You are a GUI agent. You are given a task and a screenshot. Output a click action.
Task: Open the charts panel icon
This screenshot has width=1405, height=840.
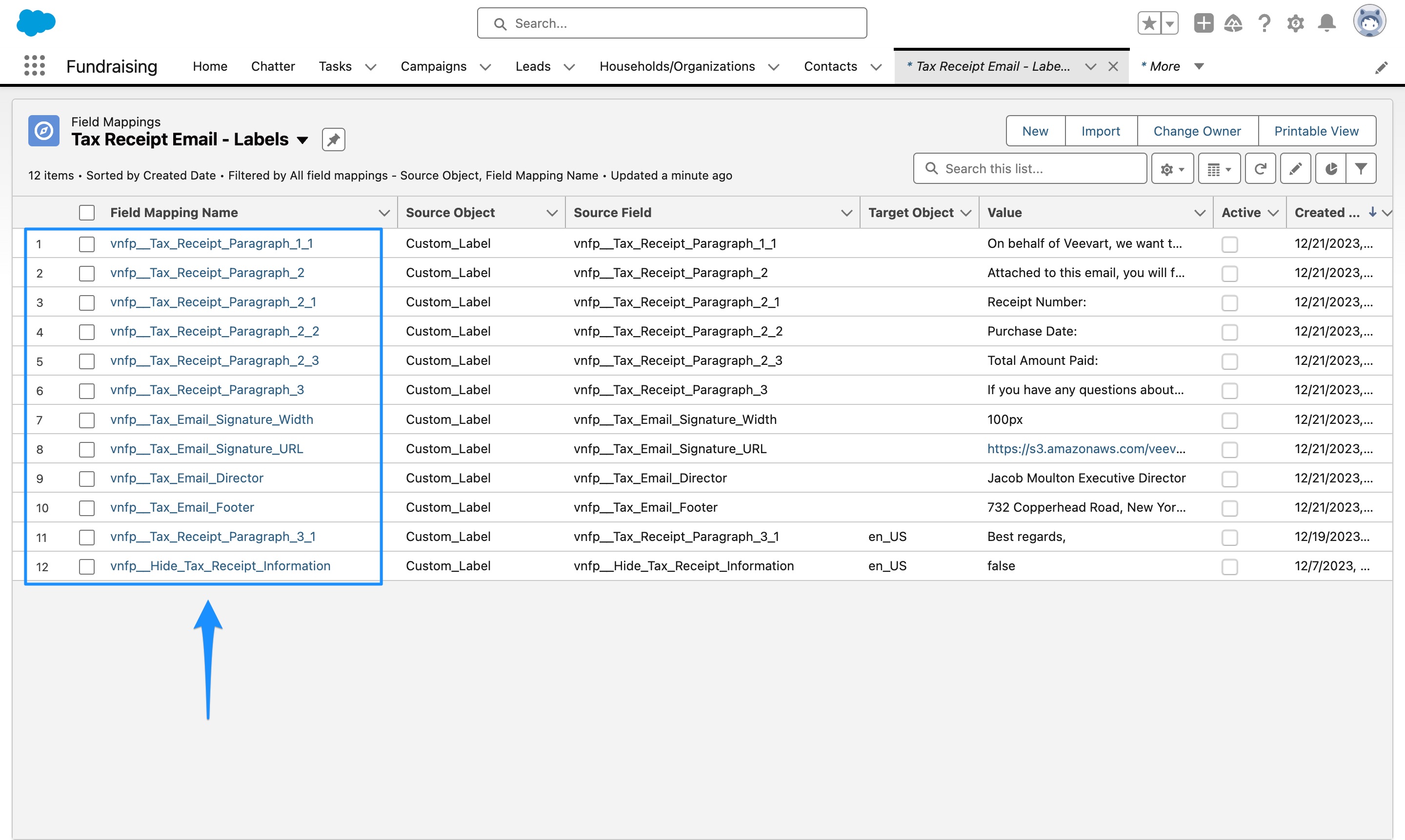[x=1330, y=168]
